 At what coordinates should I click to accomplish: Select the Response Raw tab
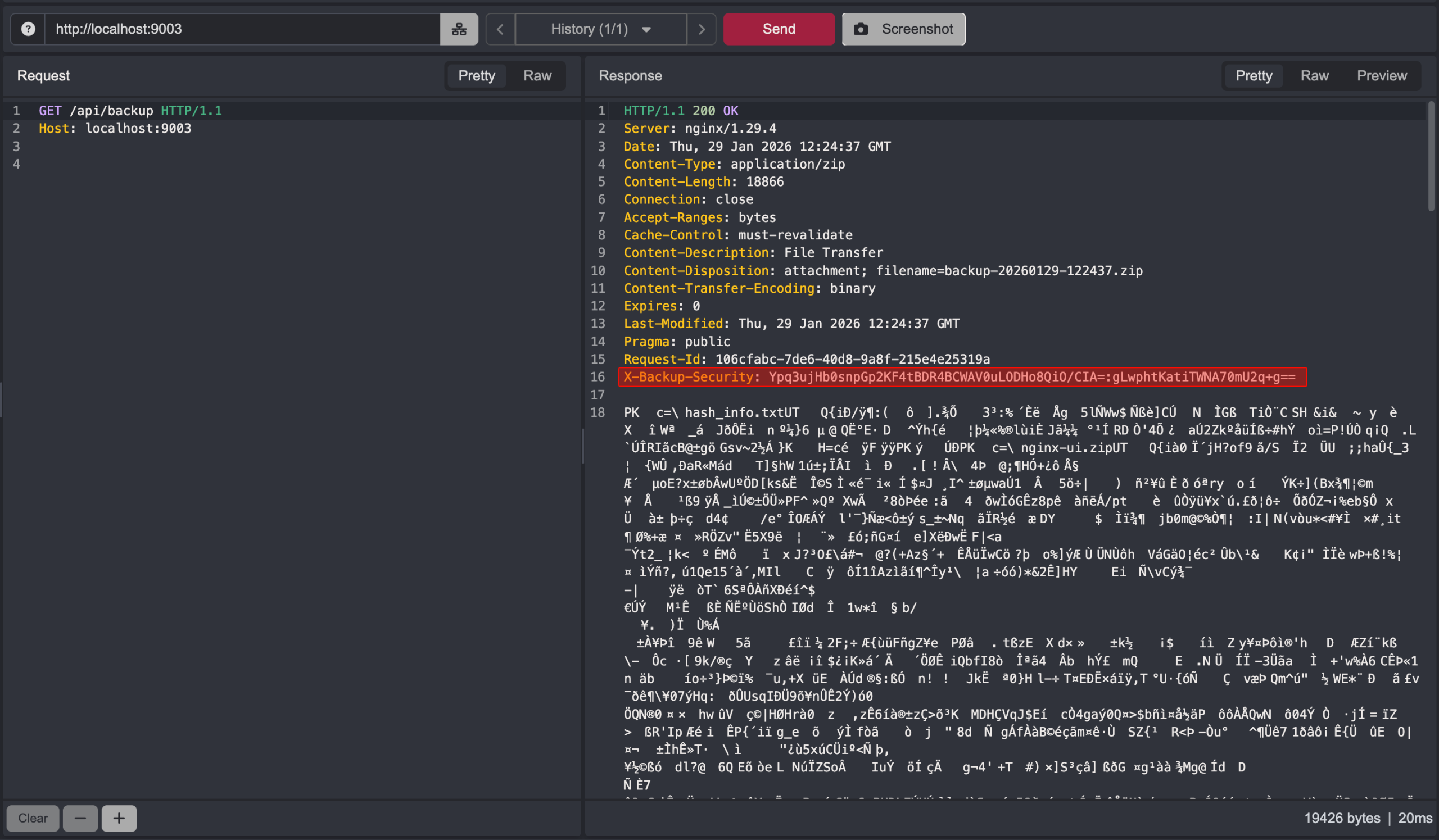coord(1314,76)
